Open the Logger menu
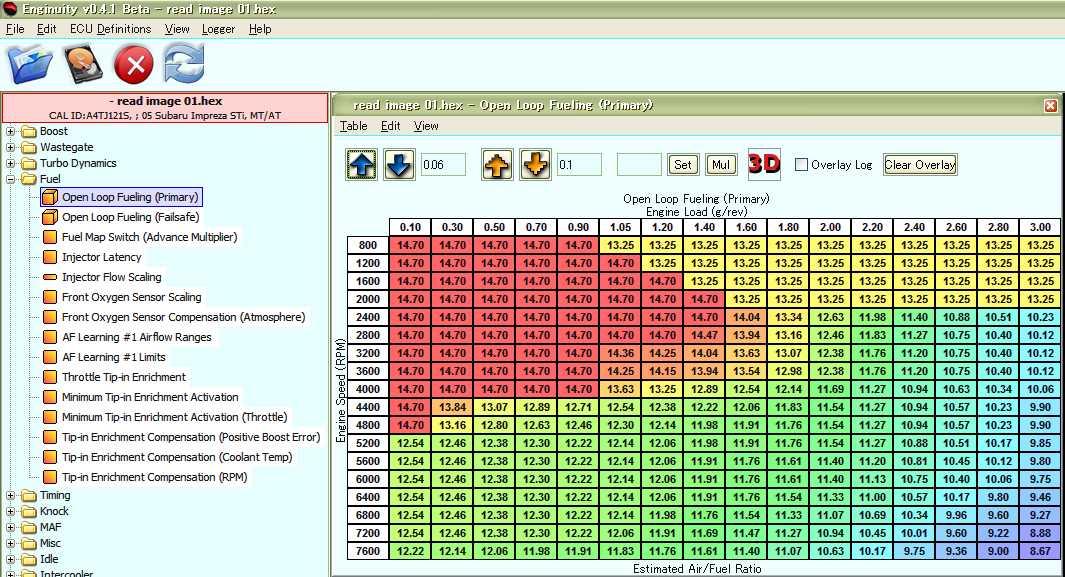 (218, 29)
